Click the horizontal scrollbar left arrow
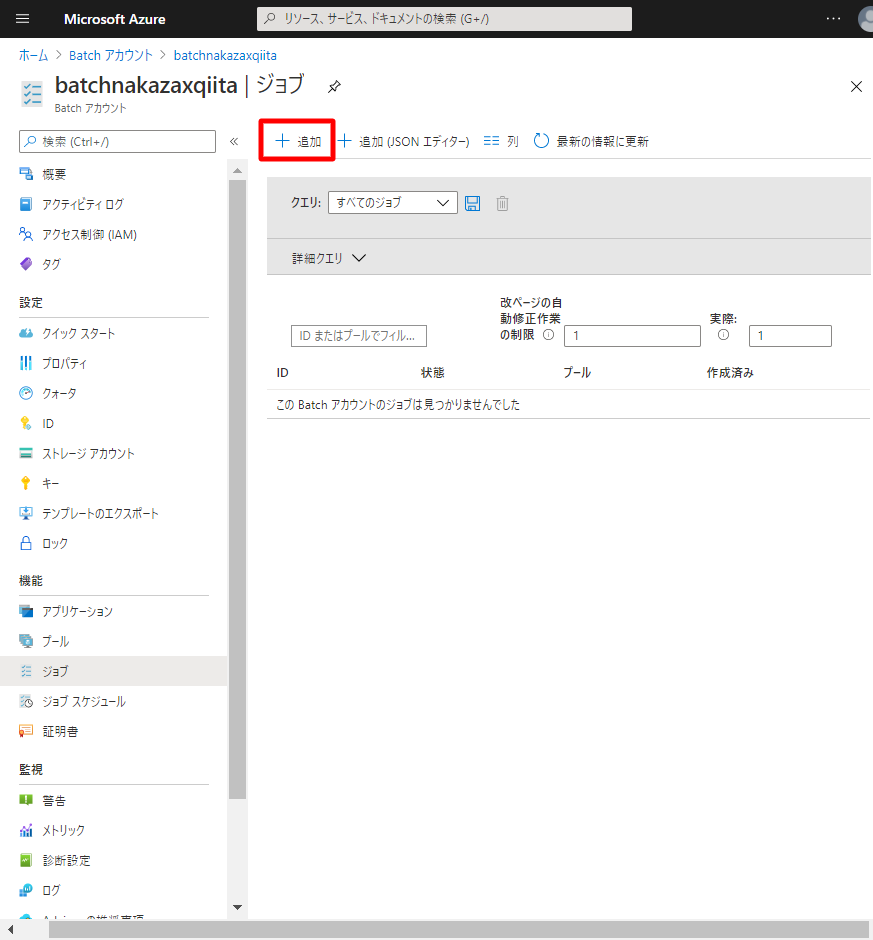This screenshot has width=873, height=940. tap(10, 930)
